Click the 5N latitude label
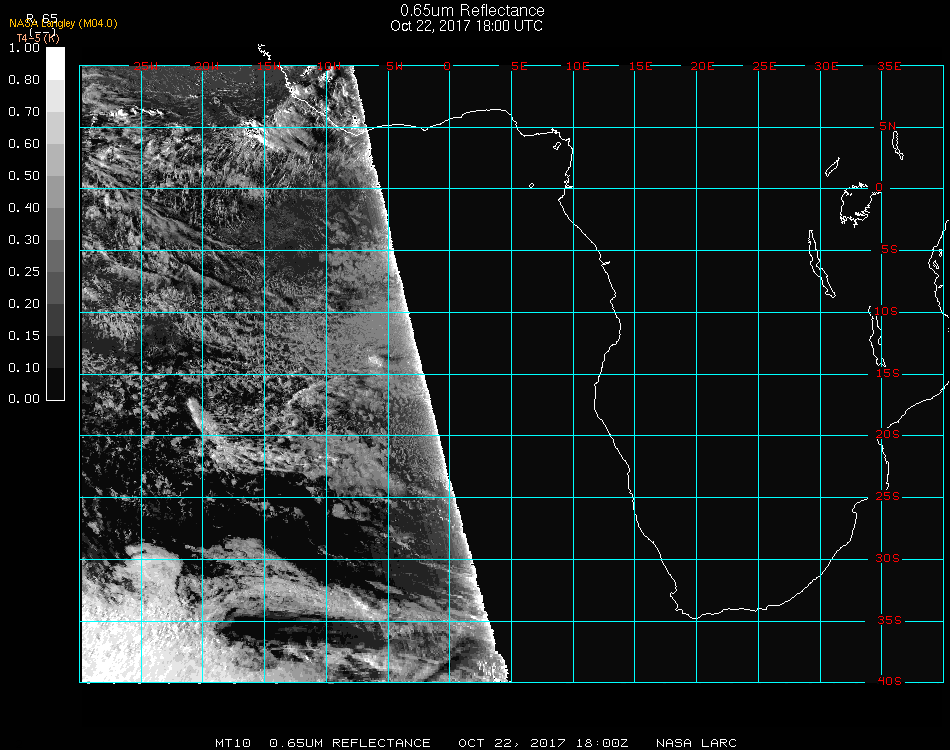 click(888, 126)
